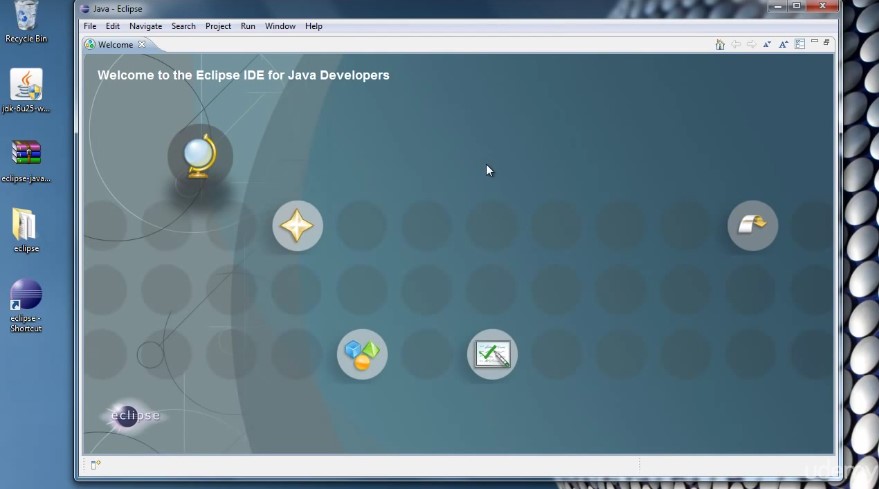Viewport: 879px width, 489px height.
Task: Toggle the customize page layout button
Action: [x=799, y=45]
